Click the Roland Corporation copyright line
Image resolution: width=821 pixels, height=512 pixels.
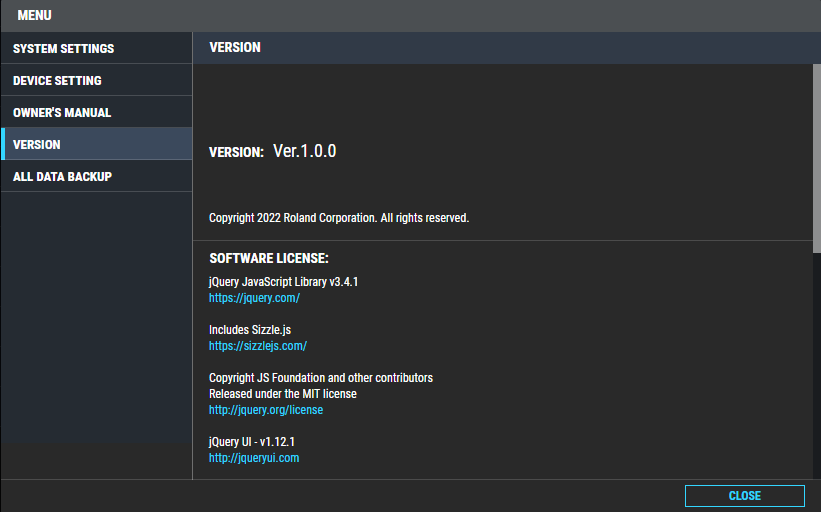[339, 218]
